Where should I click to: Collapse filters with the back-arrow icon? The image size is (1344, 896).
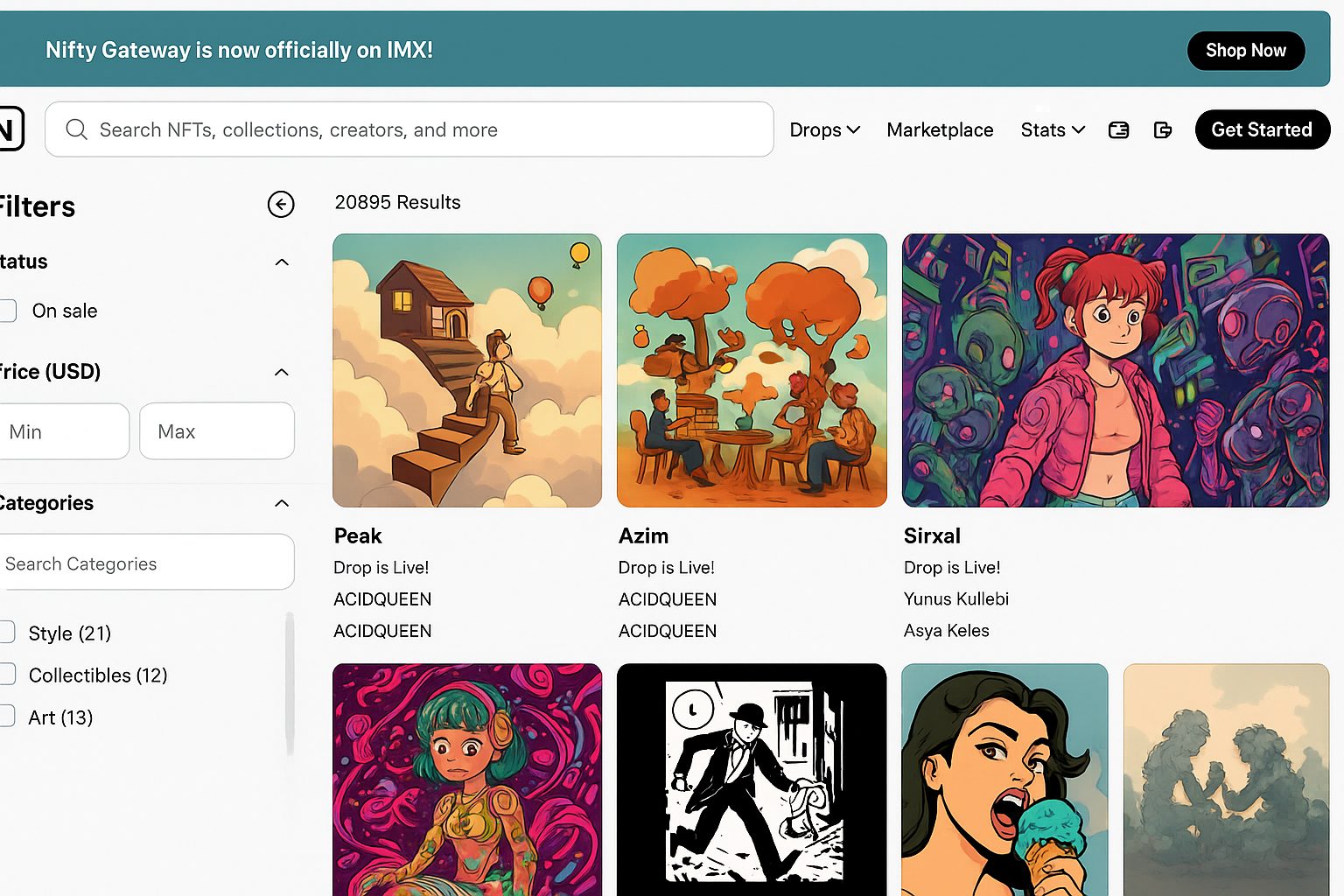click(281, 205)
